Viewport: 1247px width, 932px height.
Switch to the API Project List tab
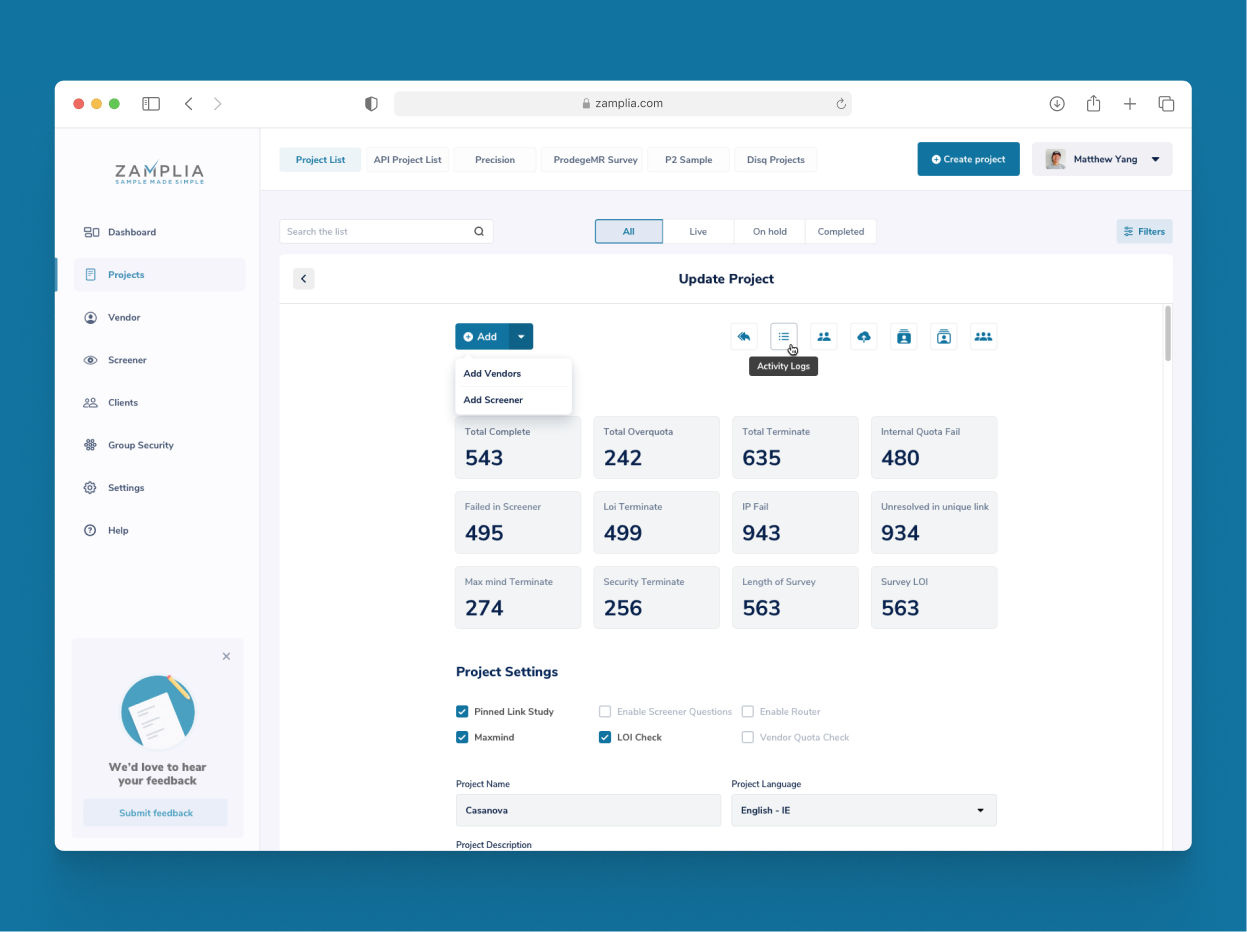(x=407, y=160)
